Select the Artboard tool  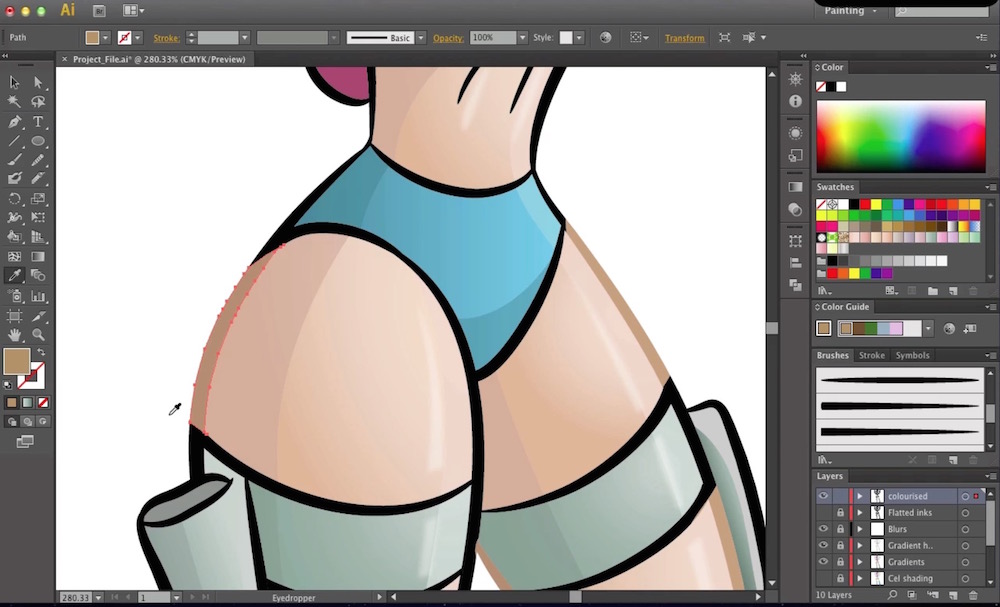click(15, 316)
